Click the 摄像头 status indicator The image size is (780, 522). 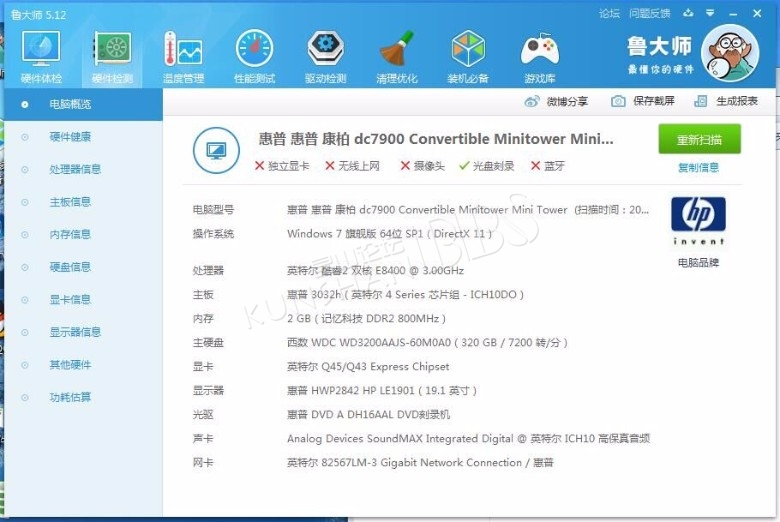[423, 166]
